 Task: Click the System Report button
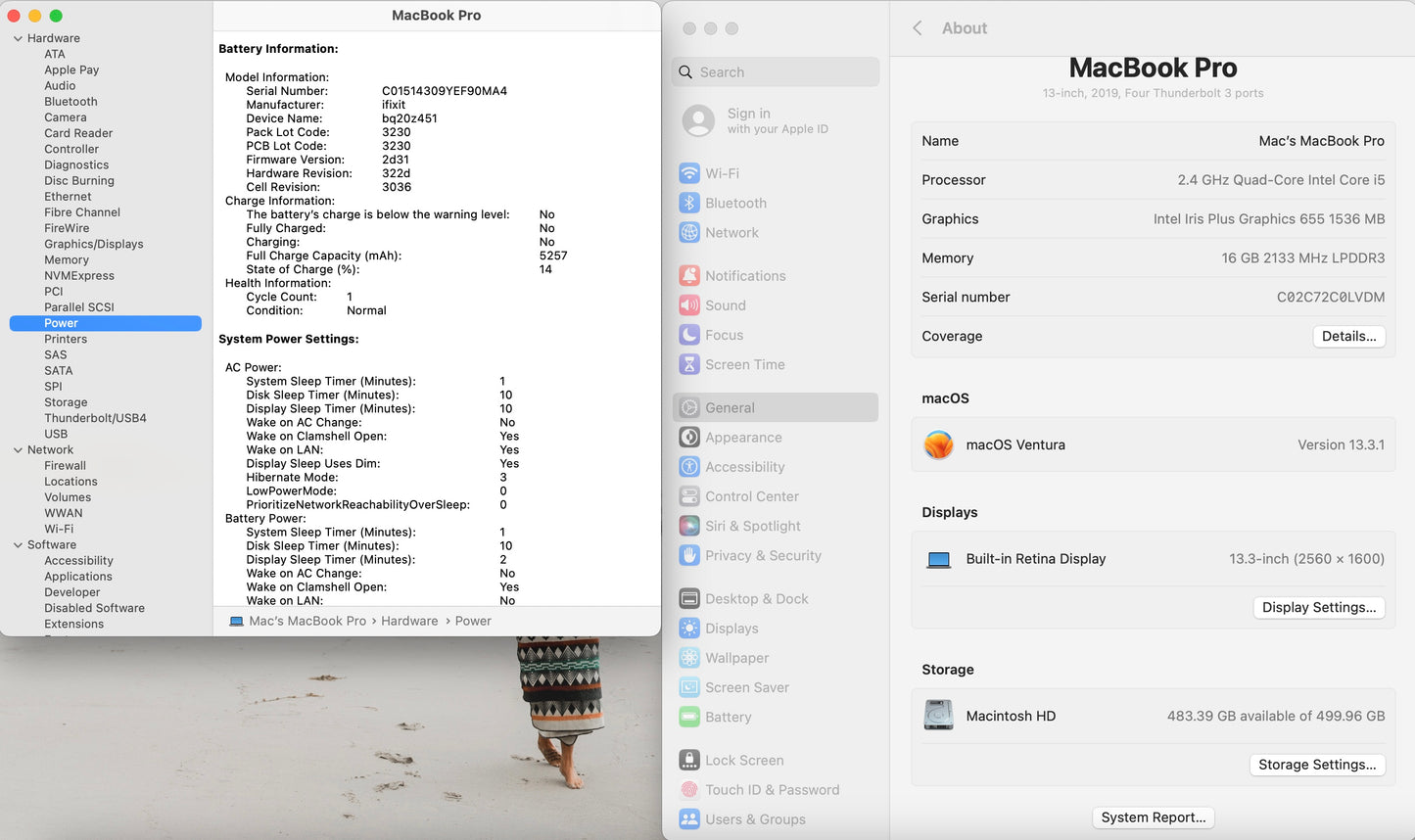coord(1153,817)
